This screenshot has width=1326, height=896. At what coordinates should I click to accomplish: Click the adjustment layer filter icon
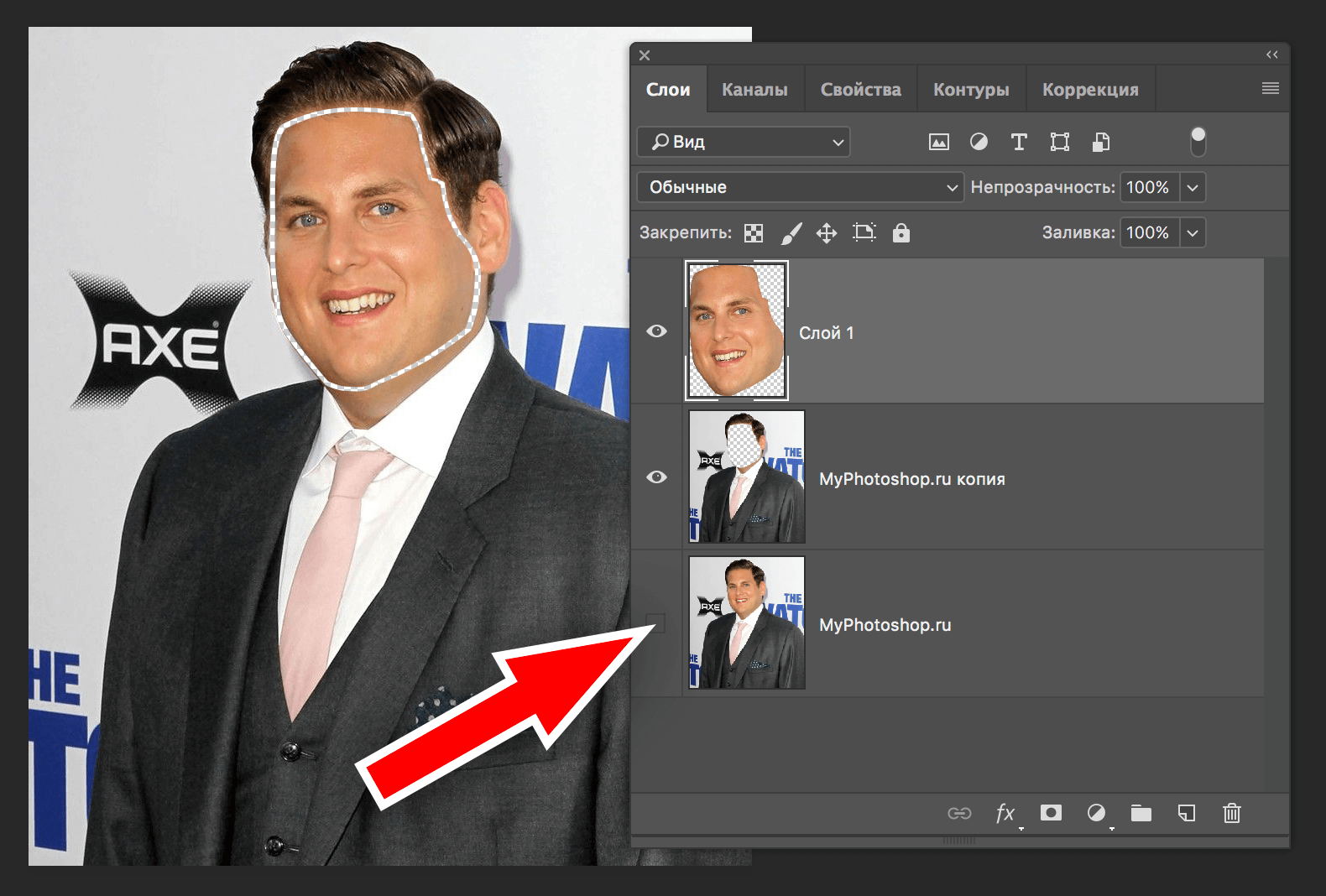point(979,142)
